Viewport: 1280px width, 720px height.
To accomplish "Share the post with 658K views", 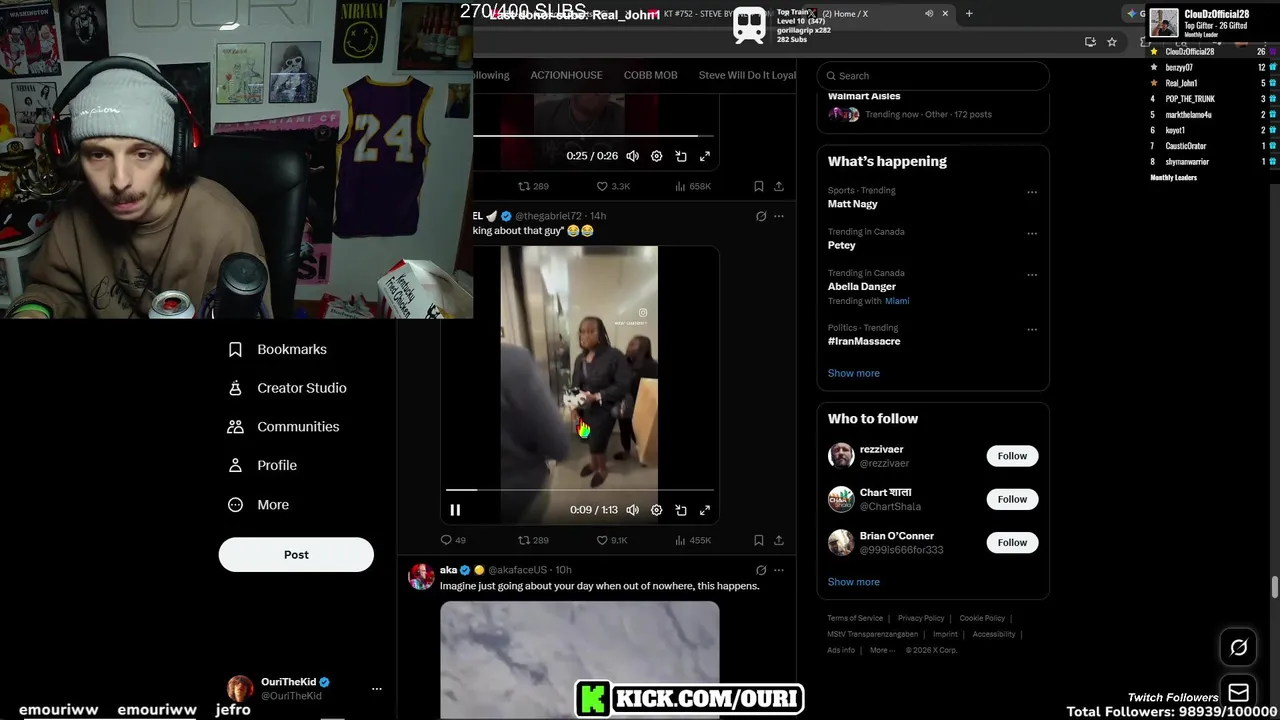I will pyautogui.click(x=779, y=186).
